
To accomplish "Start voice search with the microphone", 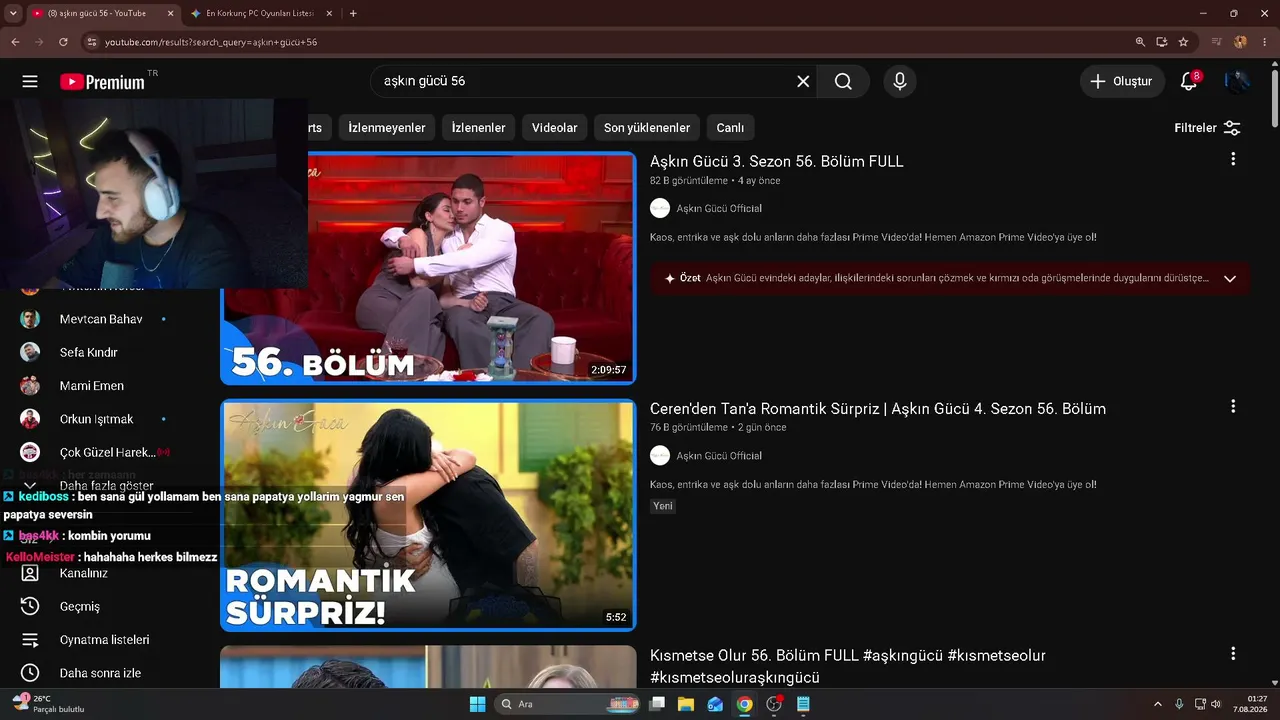I will tap(900, 81).
